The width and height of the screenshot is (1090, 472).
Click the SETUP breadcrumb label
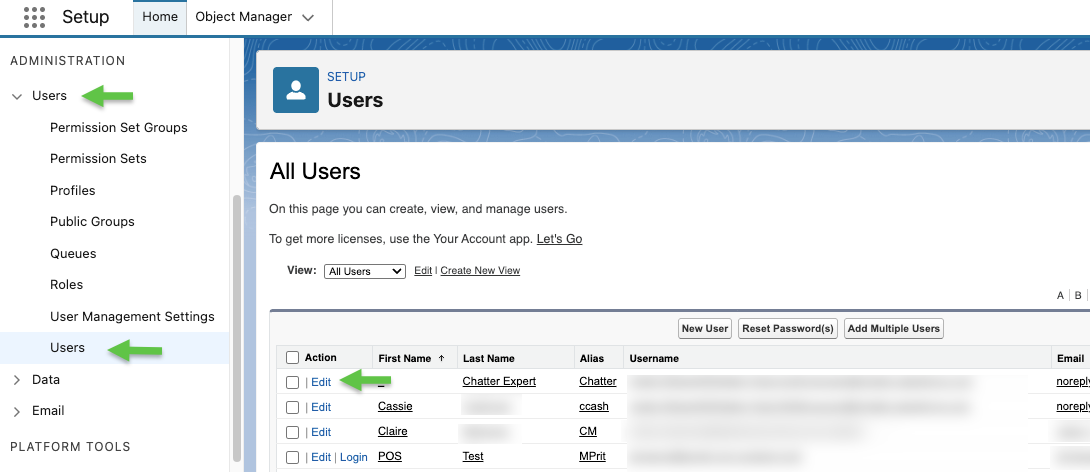point(346,76)
